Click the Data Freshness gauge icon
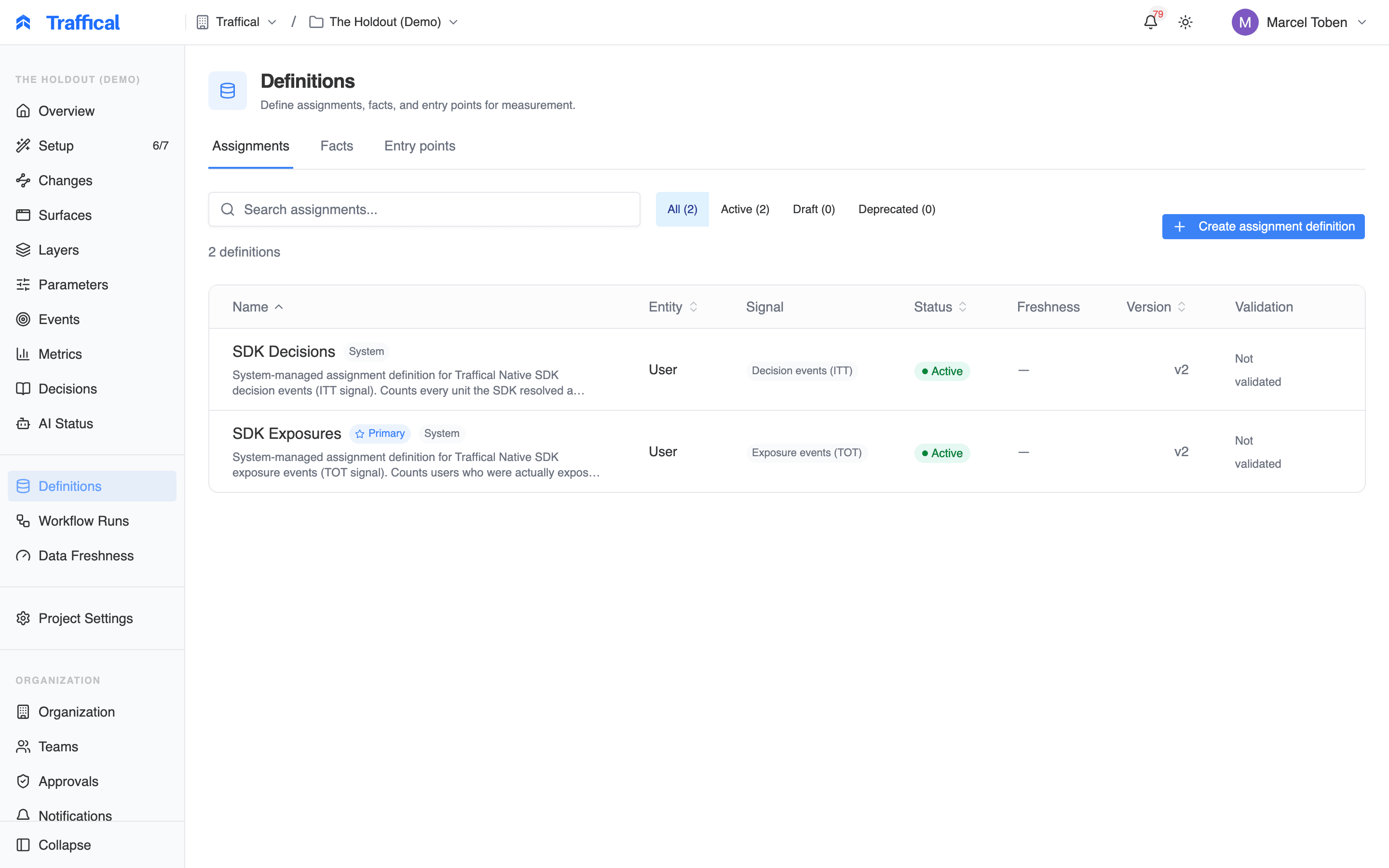The width and height of the screenshot is (1389, 868). (x=23, y=556)
